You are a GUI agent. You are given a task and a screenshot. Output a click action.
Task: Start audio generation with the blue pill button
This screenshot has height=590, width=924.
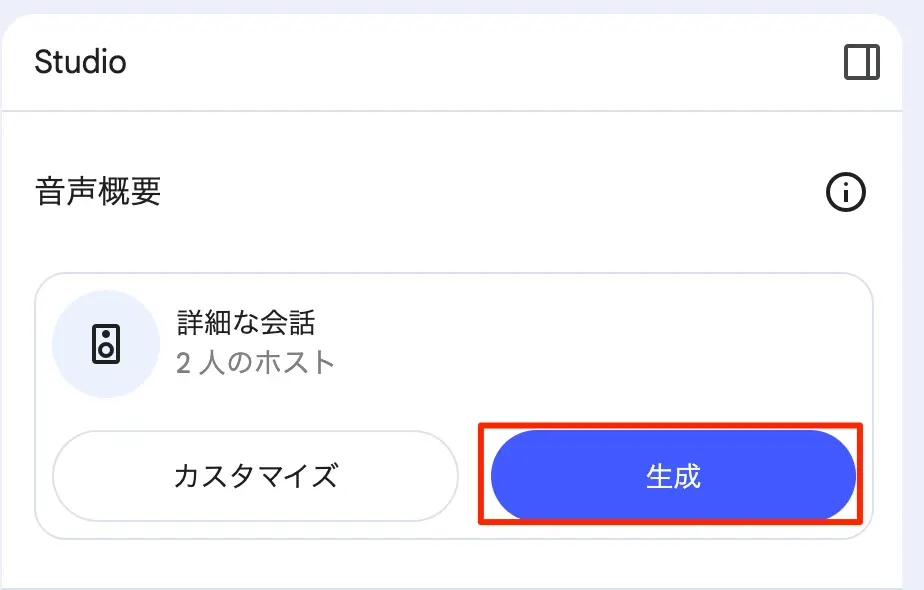click(x=673, y=475)
